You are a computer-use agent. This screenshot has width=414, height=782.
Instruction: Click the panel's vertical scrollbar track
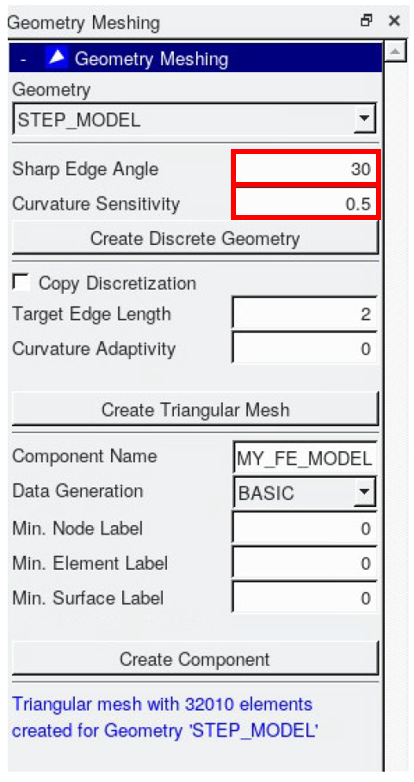[395, 414]
